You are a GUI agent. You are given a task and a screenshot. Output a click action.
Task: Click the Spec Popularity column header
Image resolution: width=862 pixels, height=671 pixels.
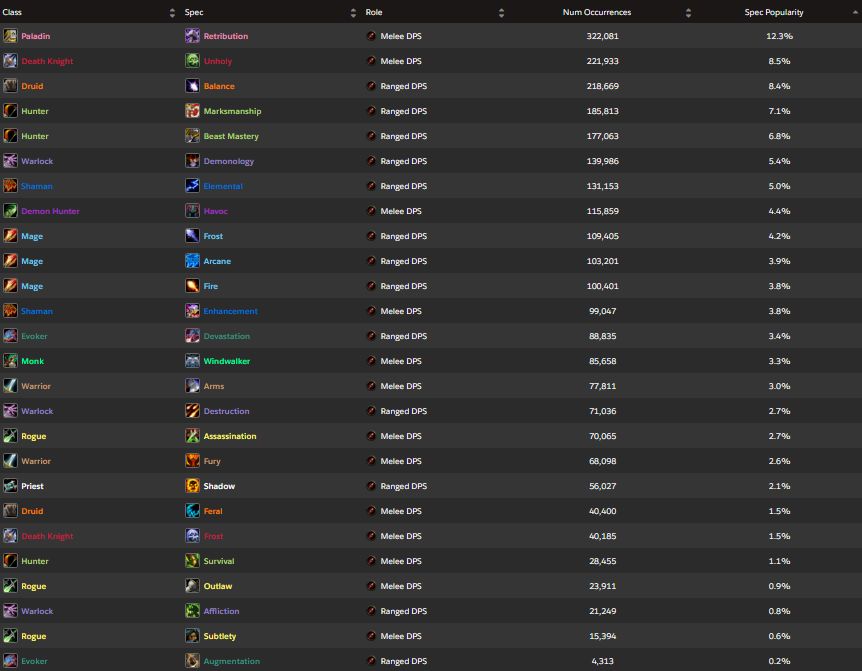click(773, 12)
